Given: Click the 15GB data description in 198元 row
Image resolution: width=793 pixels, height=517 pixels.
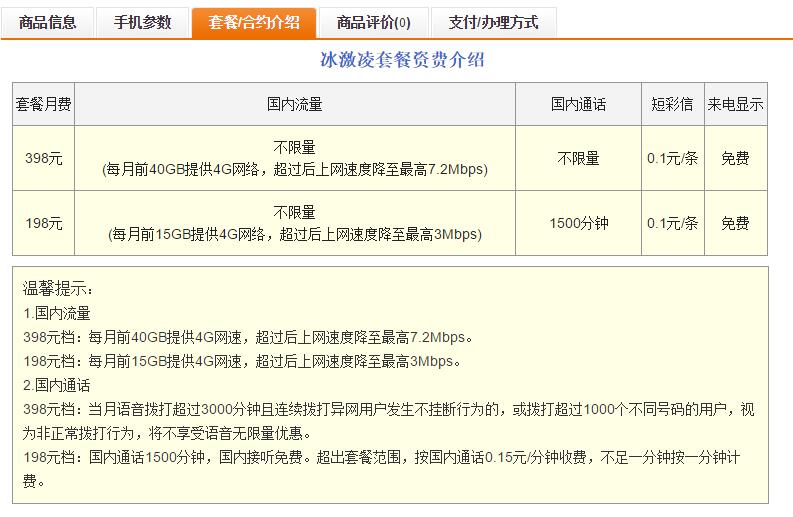Looking at the screenshot, I should coord(295,234).
